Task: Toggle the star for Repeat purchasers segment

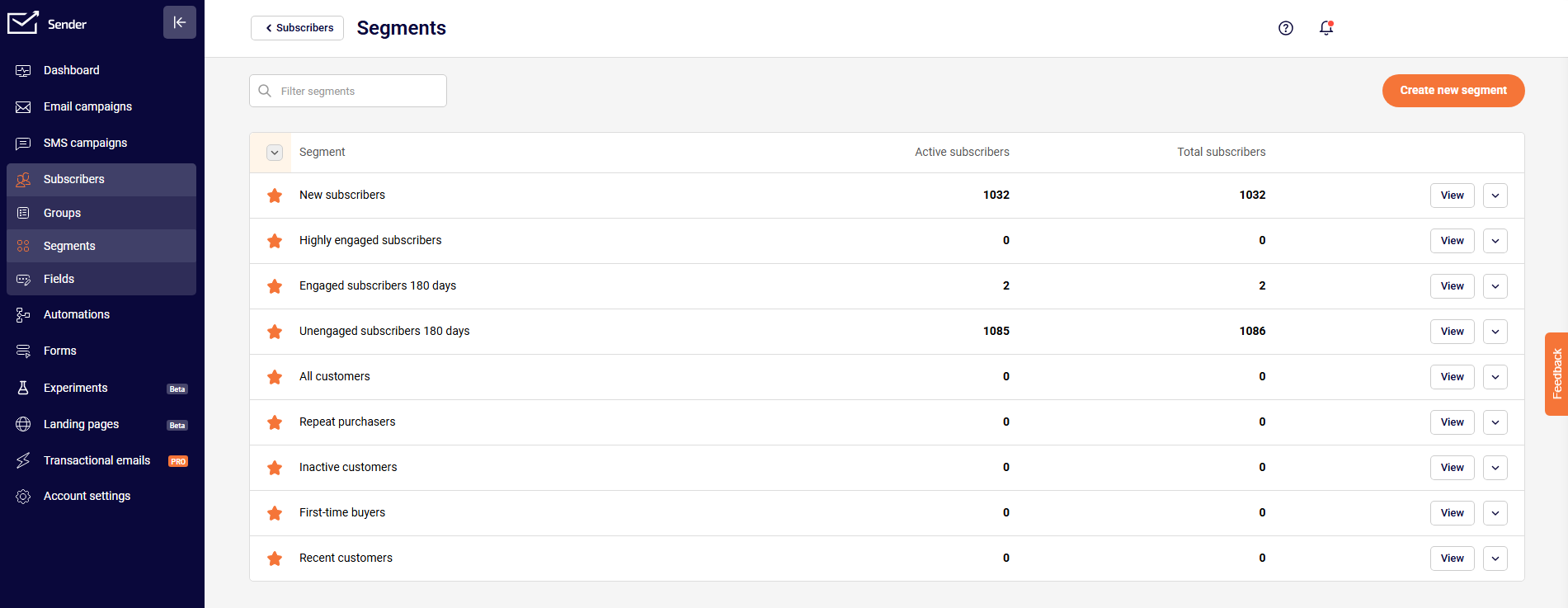Action: click(x=275, y=422)
